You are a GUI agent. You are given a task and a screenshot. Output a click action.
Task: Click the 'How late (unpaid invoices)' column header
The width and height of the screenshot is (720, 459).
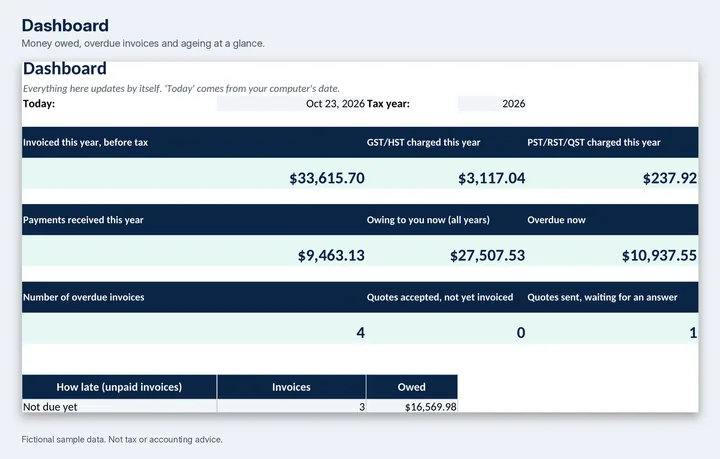click(x=119, y=387)
